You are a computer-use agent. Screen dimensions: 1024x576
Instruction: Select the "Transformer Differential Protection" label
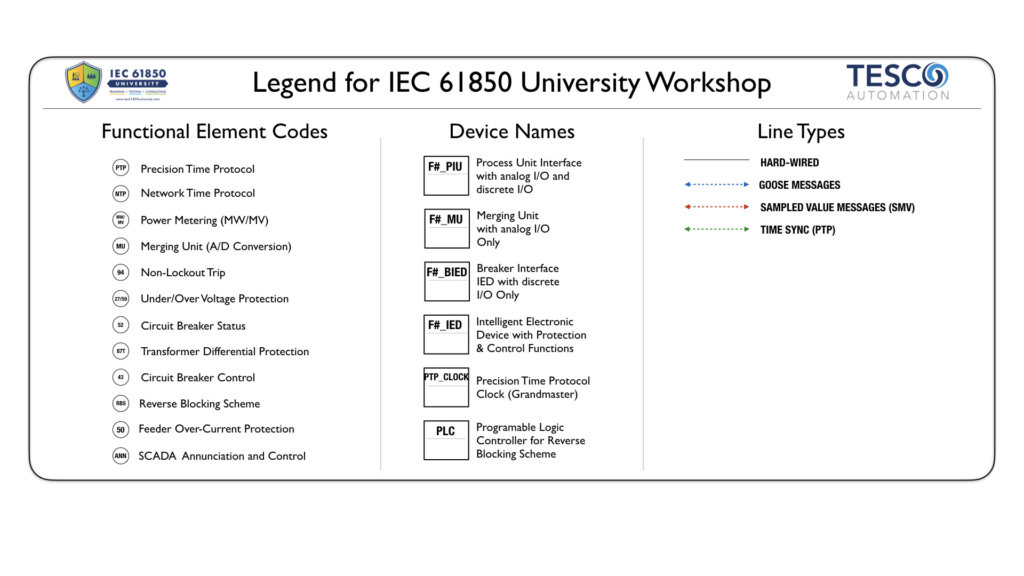click(225, 351)
